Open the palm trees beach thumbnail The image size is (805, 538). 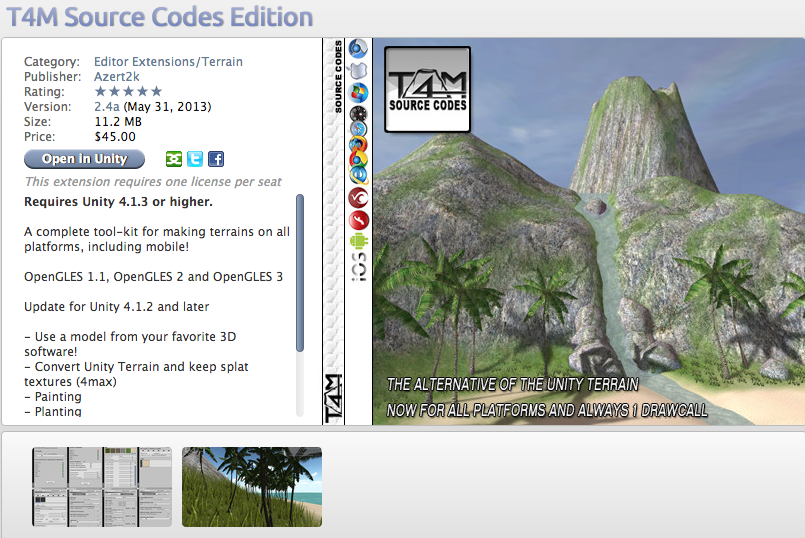252,487
